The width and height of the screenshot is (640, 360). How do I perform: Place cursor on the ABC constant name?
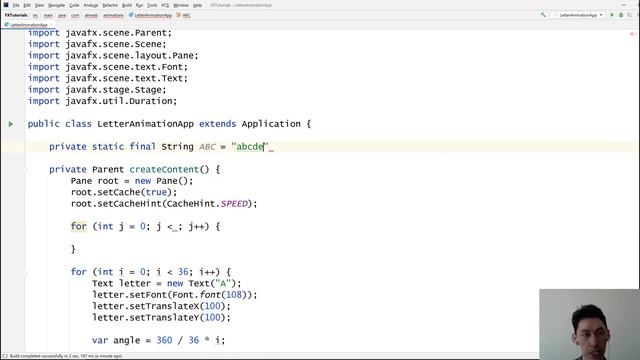pos(207,147)
